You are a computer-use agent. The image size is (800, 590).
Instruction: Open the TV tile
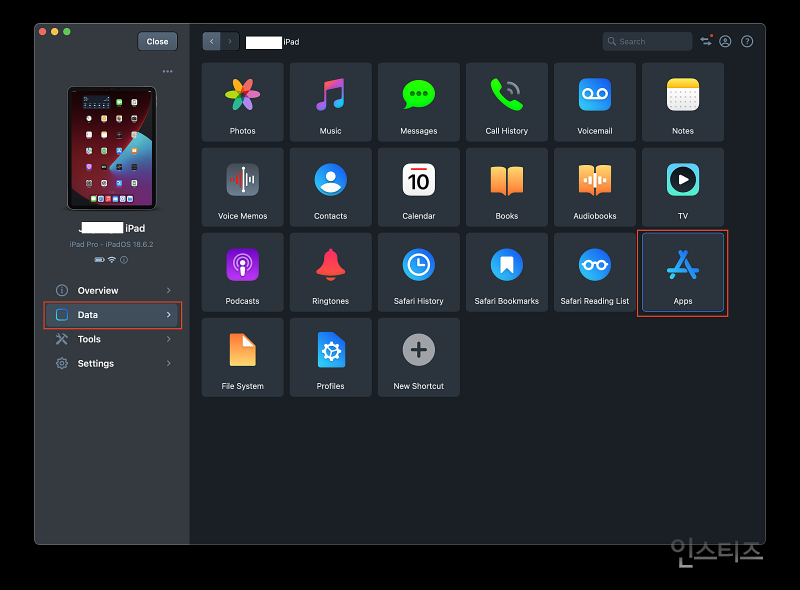(x=683, y=187)
